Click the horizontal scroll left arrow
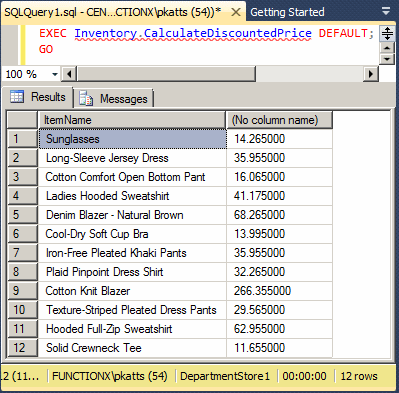The height and width of the screenshot is (393, 399). [69, 74]
